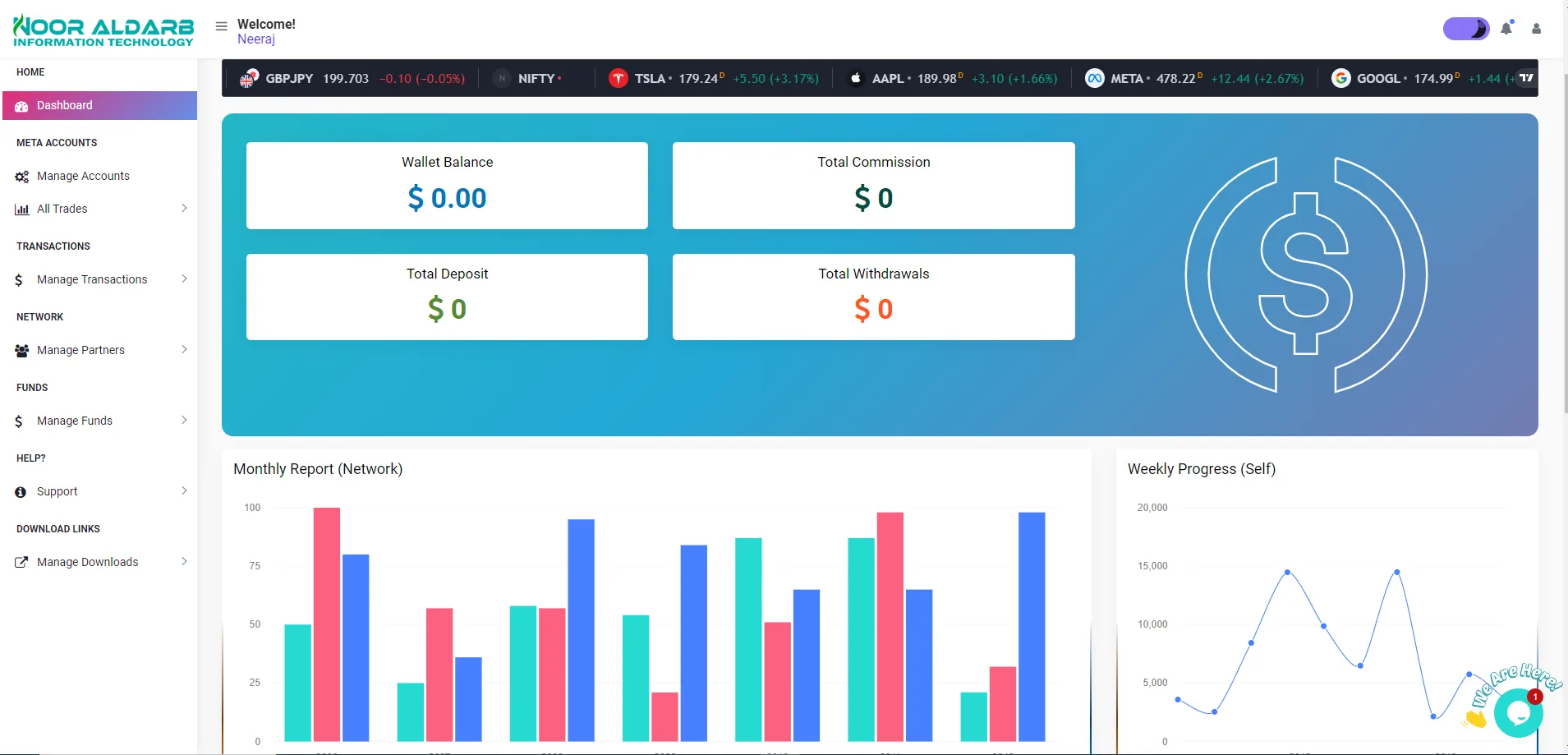Open the notifications bell
1568x755 pixels.
point(1506,28)
